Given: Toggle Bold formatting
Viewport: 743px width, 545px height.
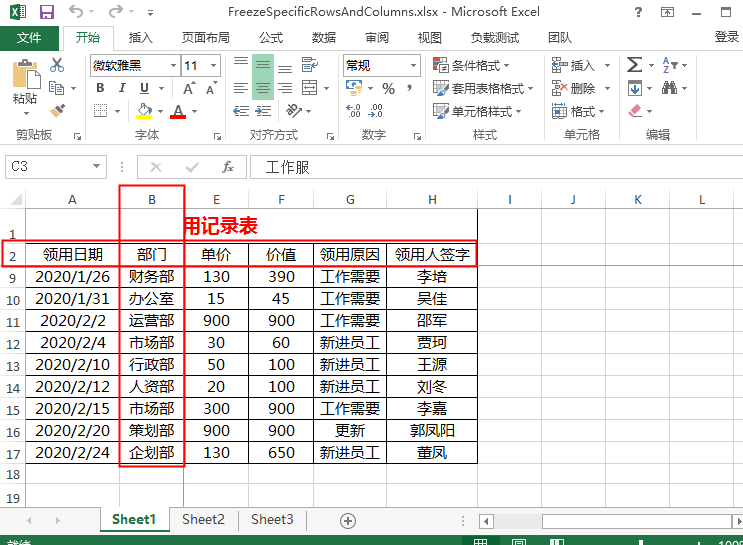Looking at the screenshot, I should 100,88.
